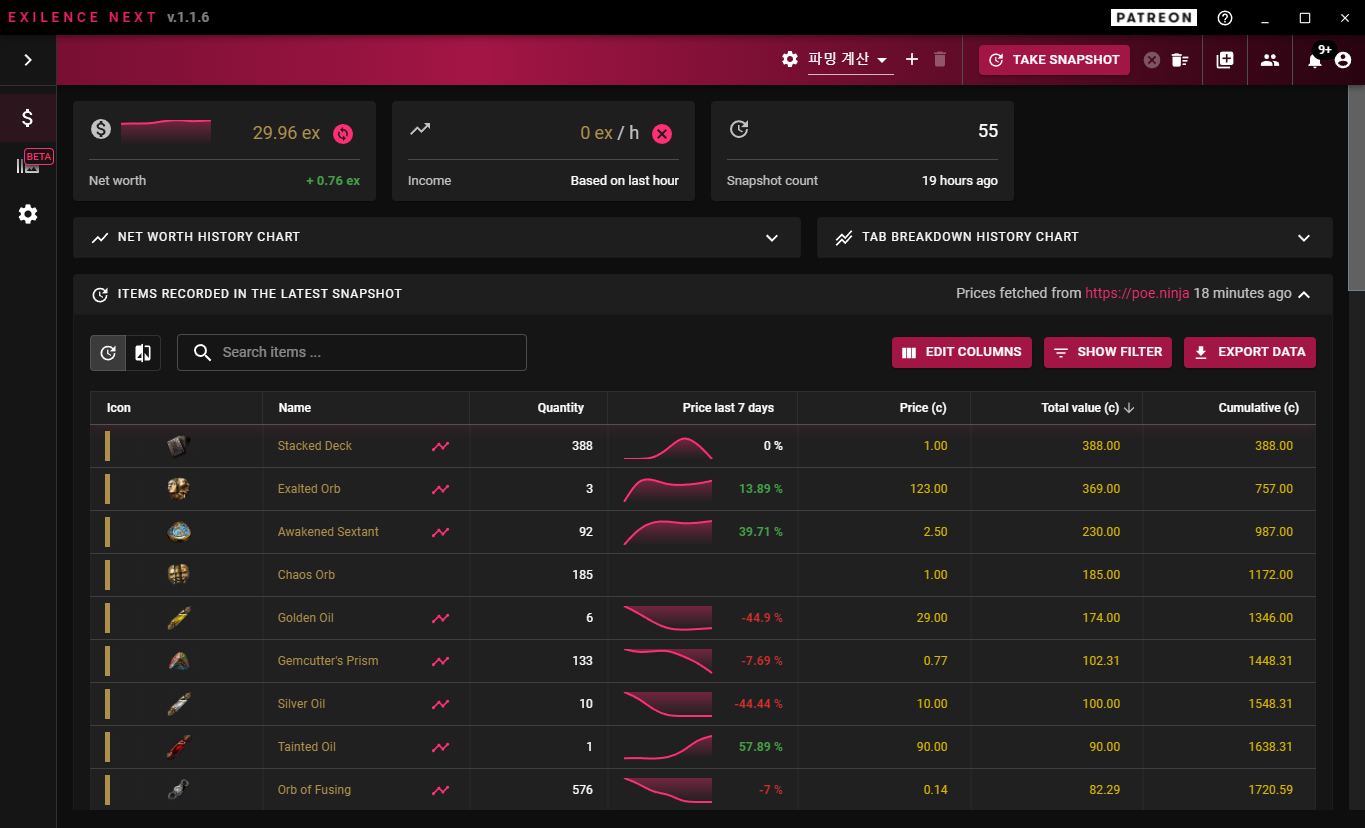Add a new profile with plus icon
This screenshot has height=828, width=1365.
tap(912, 60)
